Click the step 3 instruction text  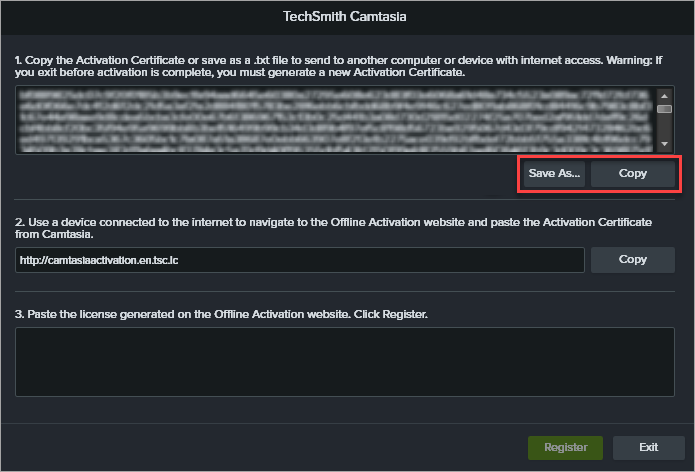point(222,314)
